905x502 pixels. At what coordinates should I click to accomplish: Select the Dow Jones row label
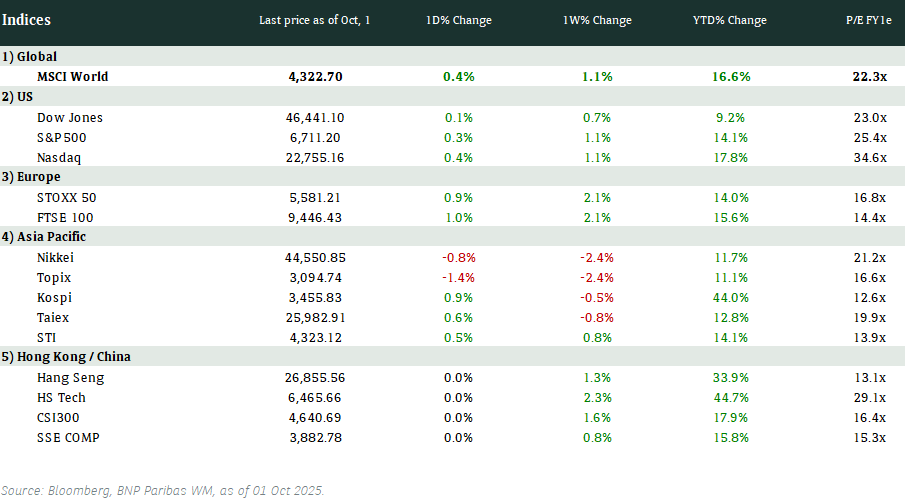point(70,117)
